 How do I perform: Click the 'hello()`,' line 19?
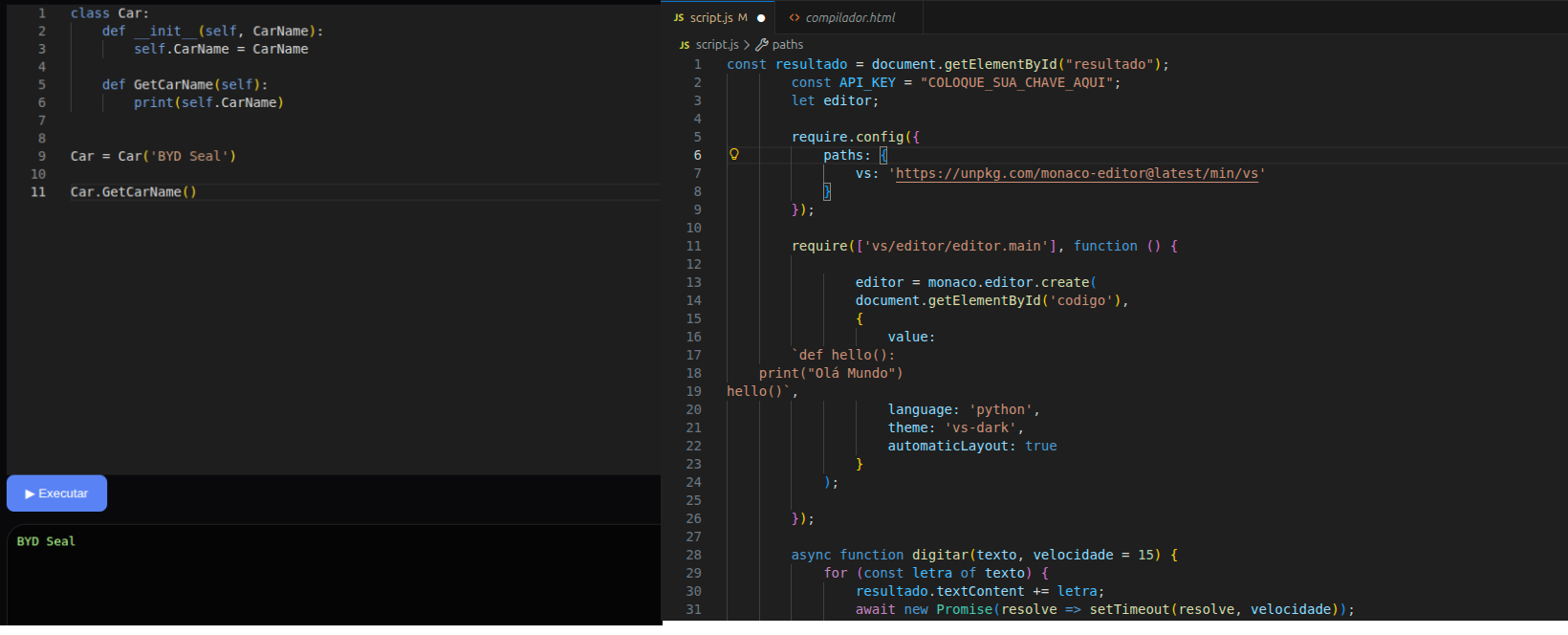click(x=762, y=391)
